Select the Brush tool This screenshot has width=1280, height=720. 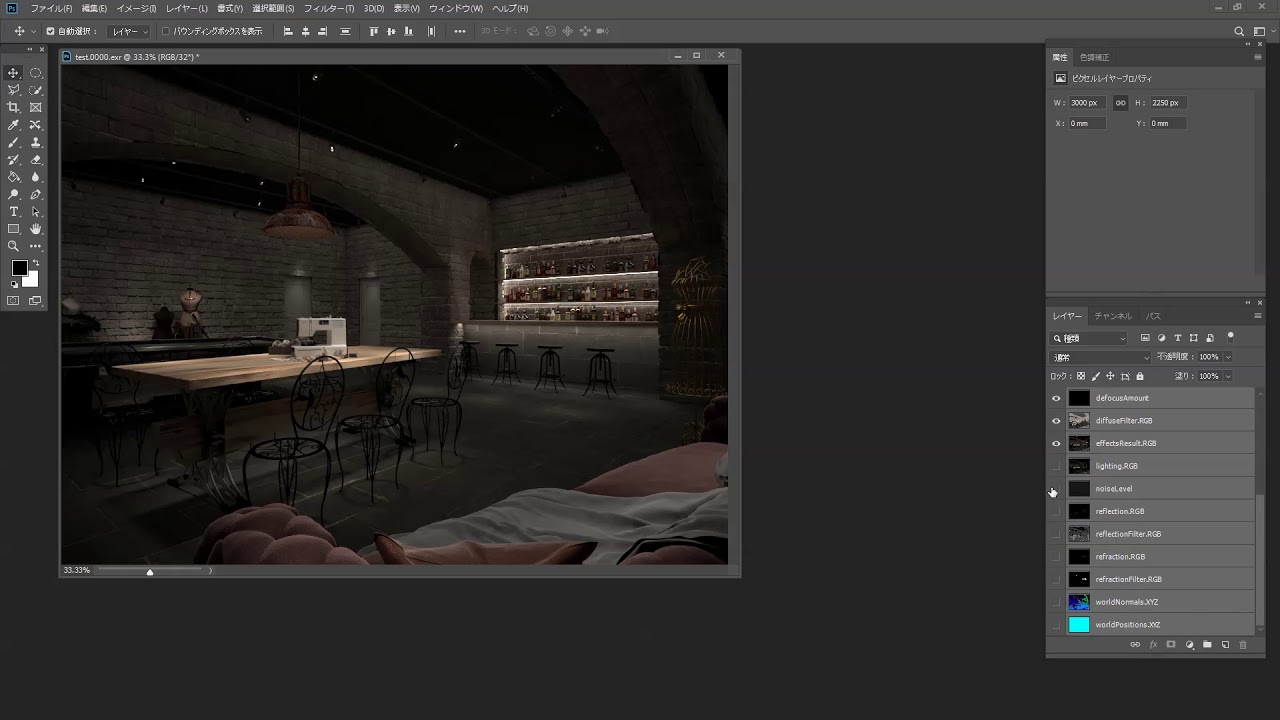(x=14, y=142)
